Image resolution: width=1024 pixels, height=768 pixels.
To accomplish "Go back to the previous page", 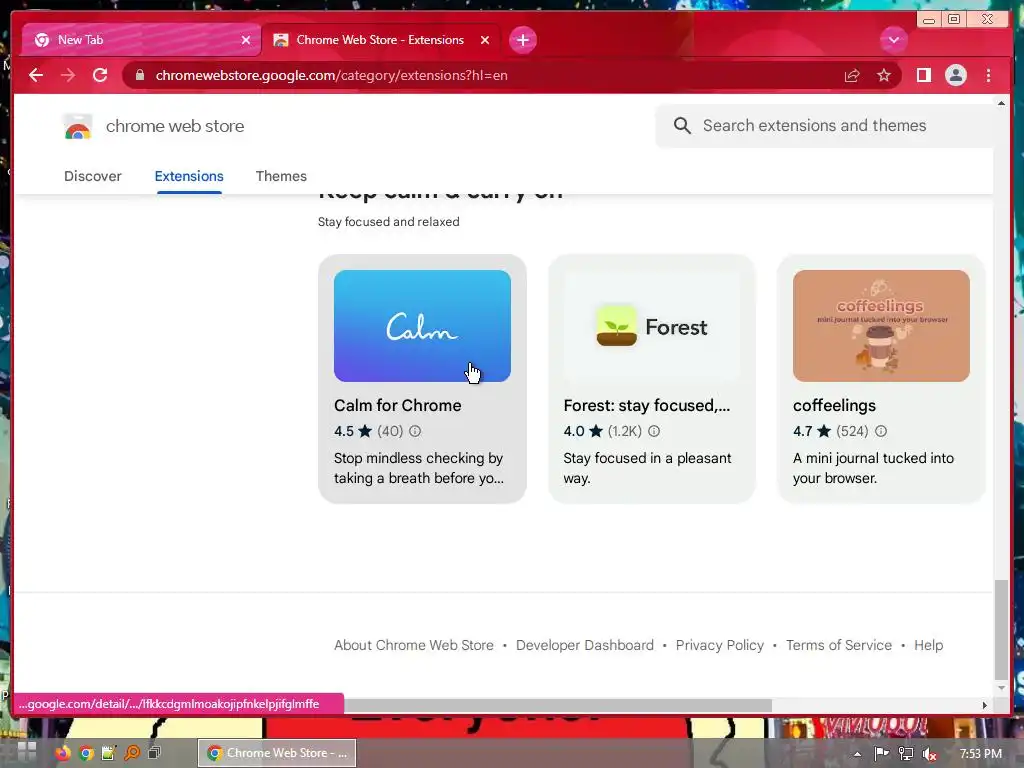I will [36, 75].
